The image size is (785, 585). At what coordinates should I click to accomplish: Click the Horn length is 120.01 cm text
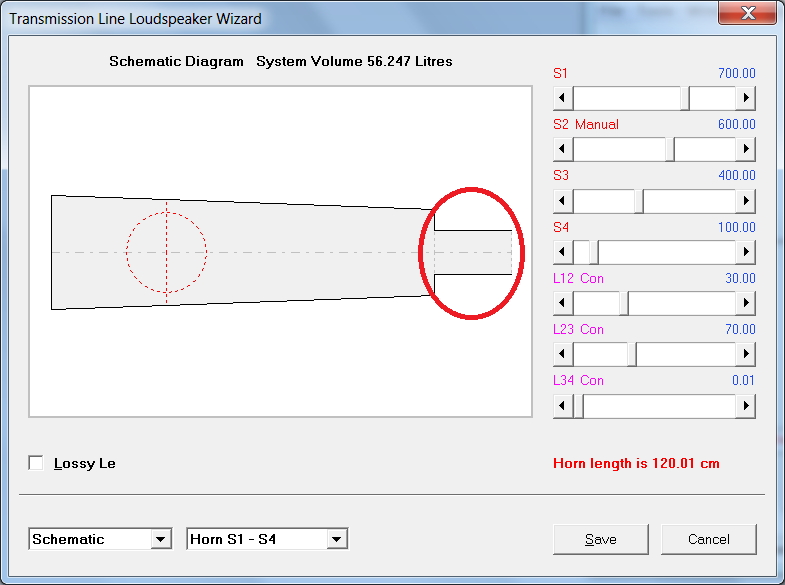636,463
